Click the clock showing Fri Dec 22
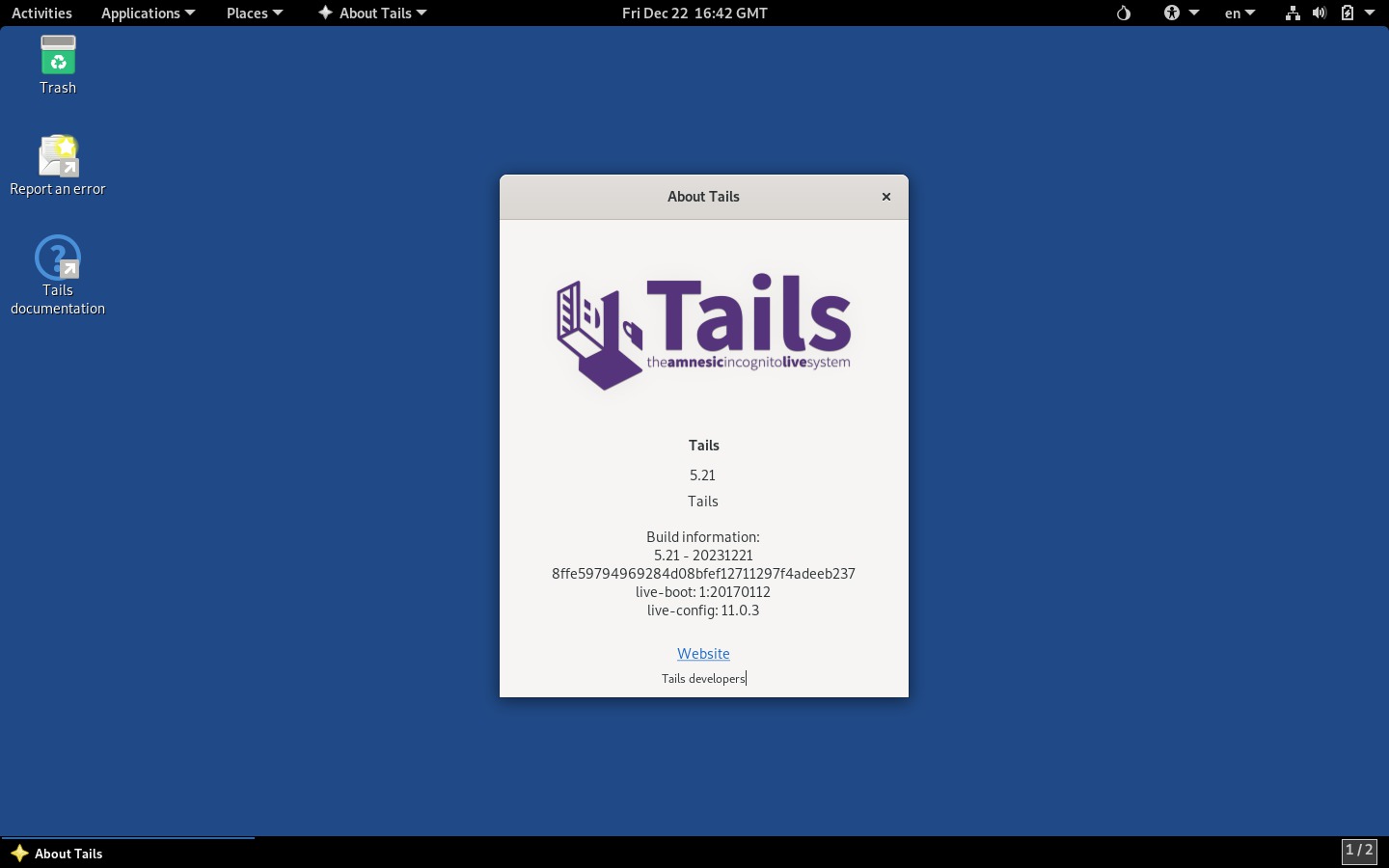1389x868 pixels. click(x=694, y=14)
